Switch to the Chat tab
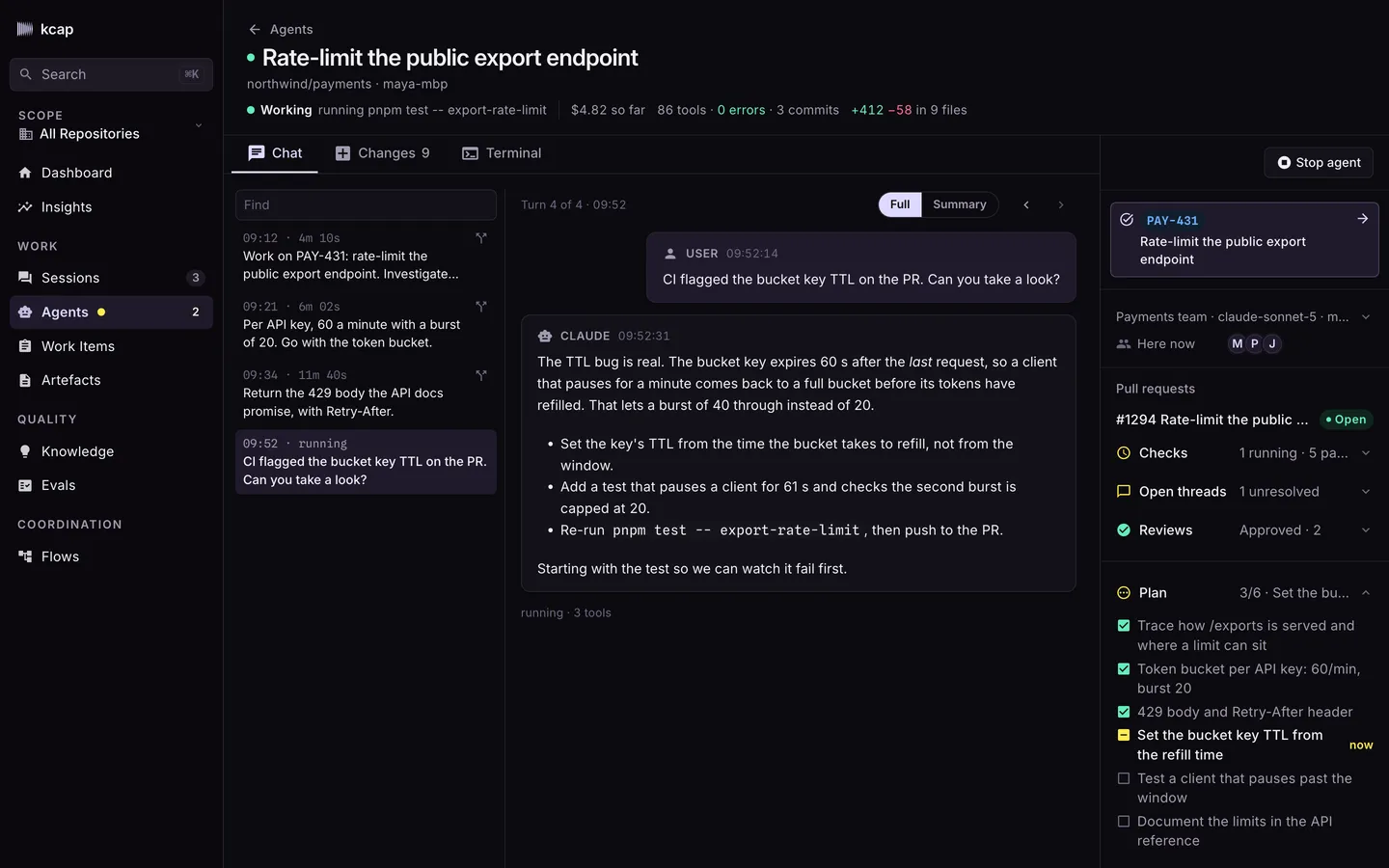 pyautogui.click(x=275, y=153)
